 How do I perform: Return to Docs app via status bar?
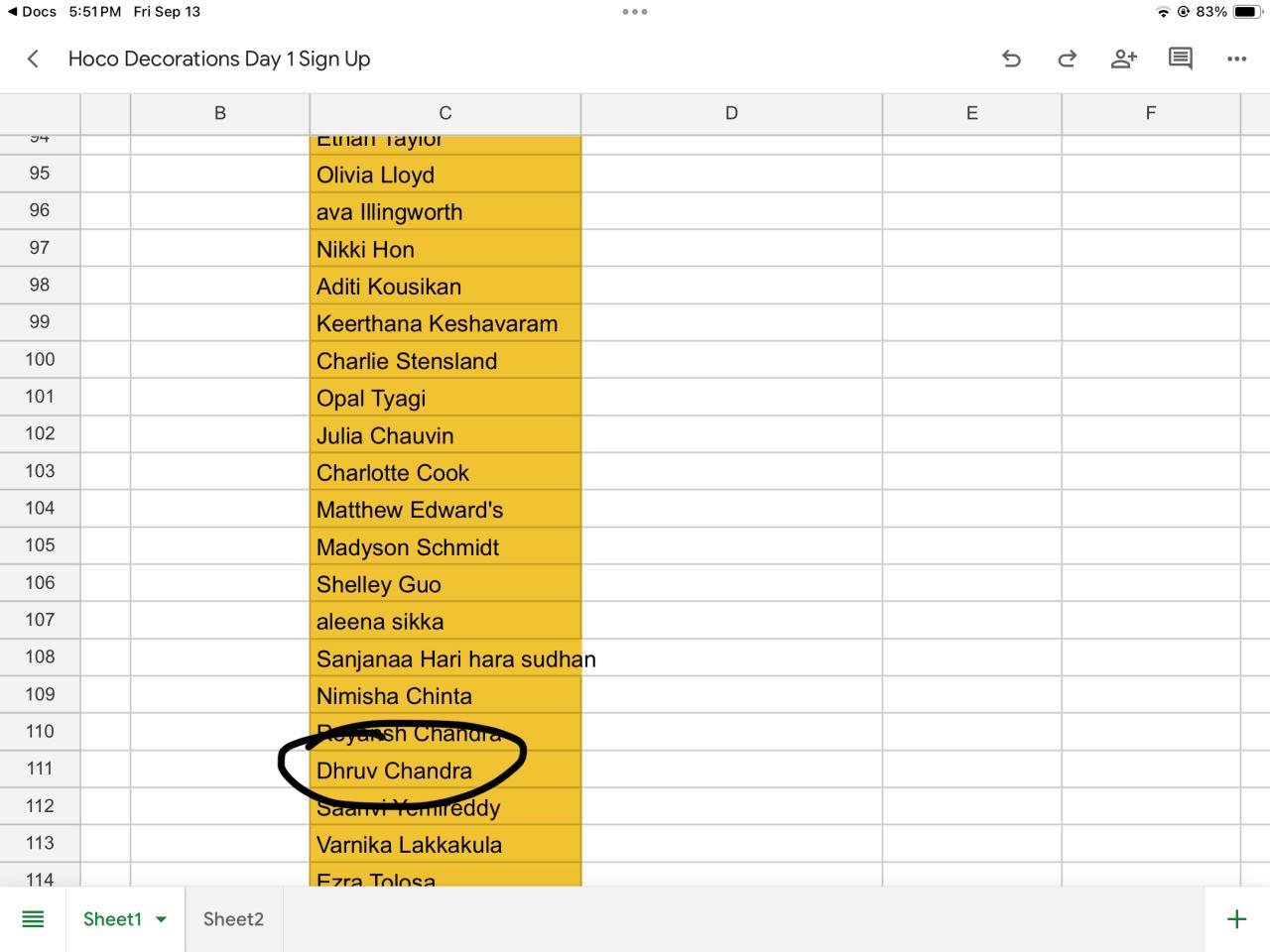(x=33, y=12)
